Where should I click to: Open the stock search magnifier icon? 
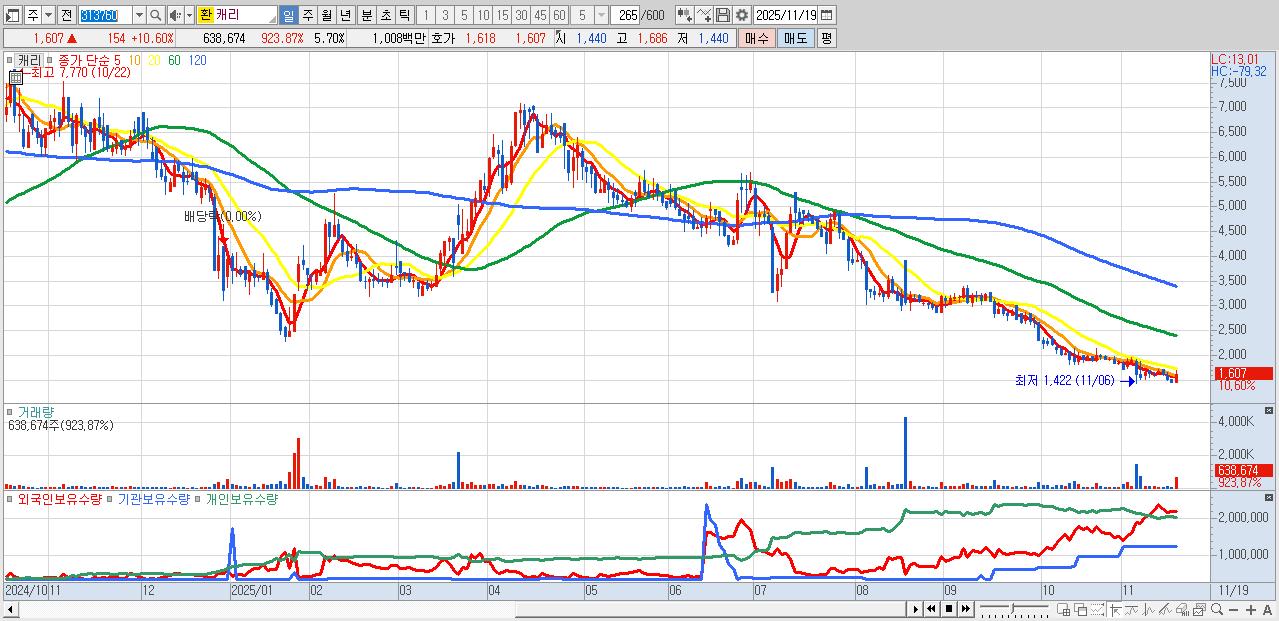(155, 15)
